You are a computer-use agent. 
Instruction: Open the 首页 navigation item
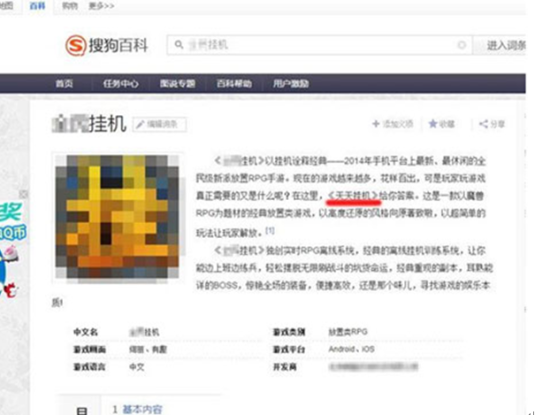click(64, 83)
